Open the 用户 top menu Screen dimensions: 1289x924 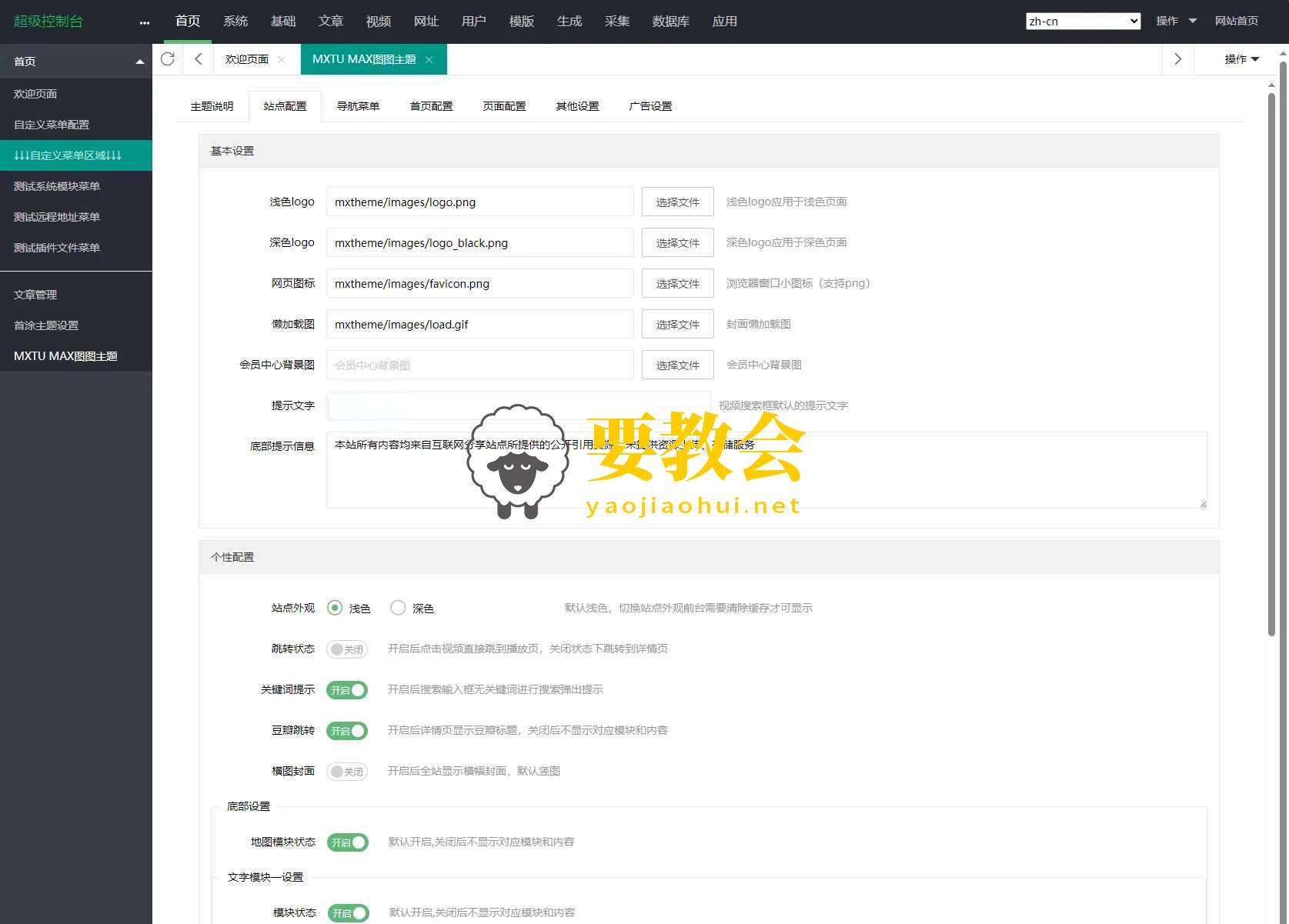[x=474, y=22]
